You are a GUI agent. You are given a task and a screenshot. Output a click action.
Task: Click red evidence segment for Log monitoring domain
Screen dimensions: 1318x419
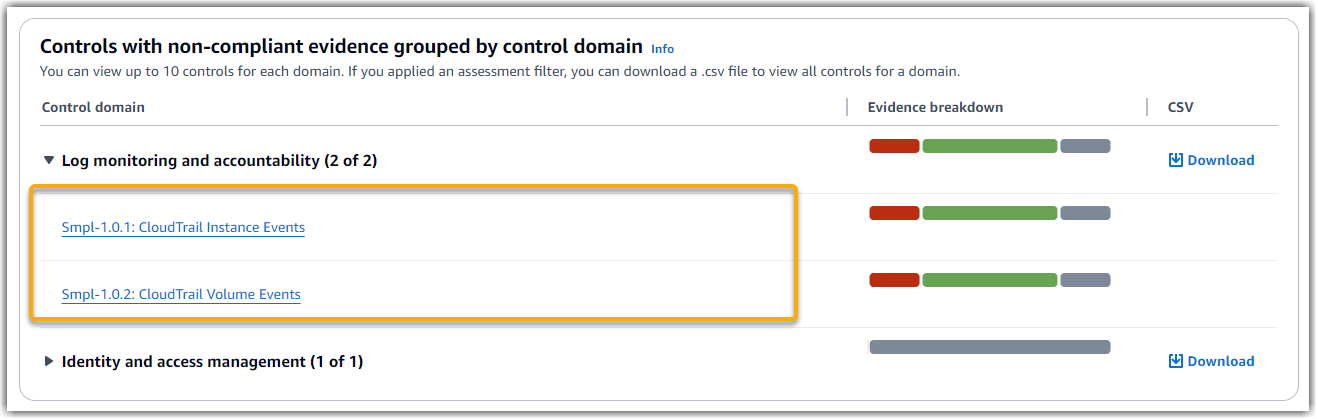click(894, 146)
